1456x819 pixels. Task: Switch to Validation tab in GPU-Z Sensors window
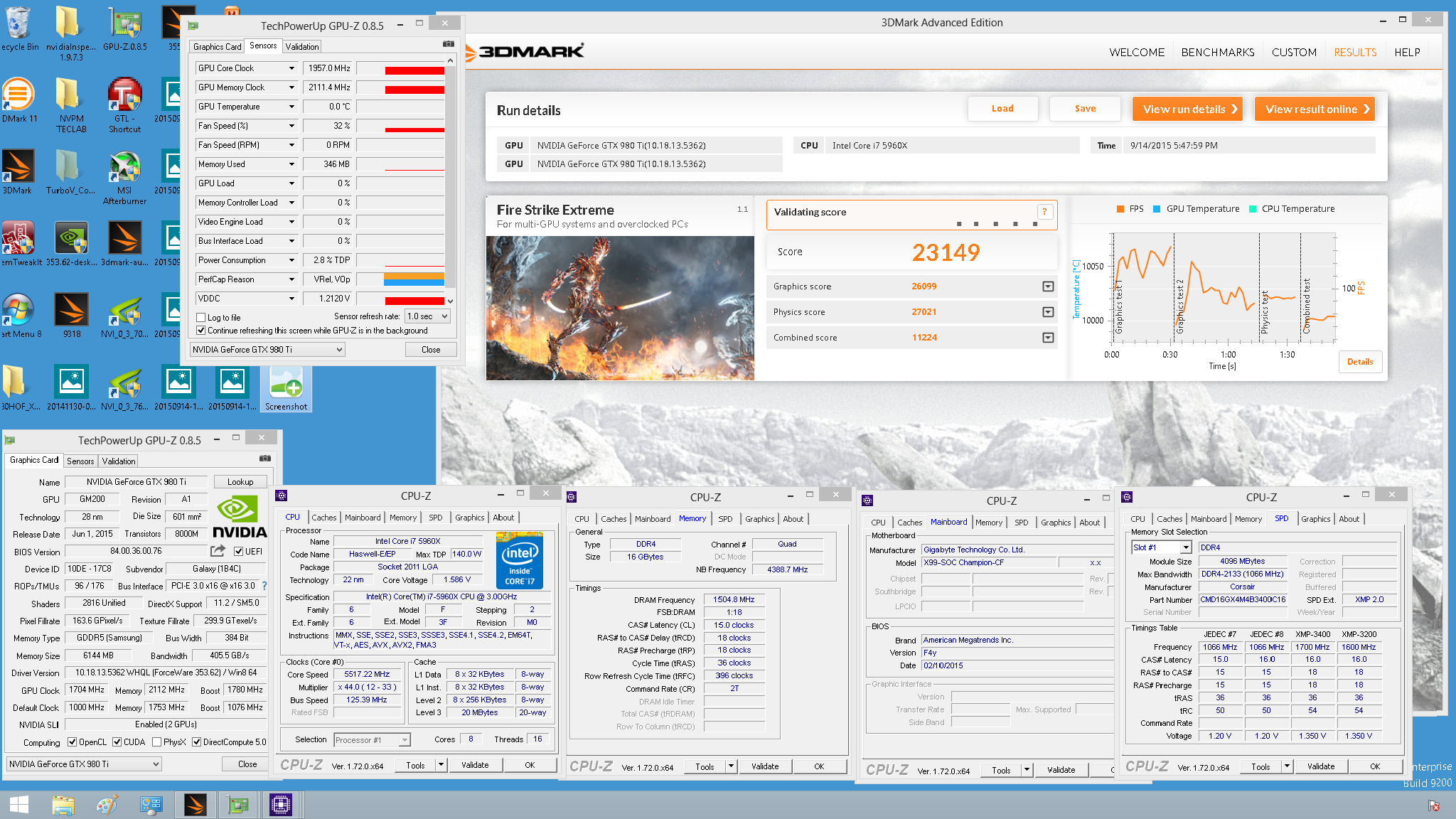pos(302,47)
